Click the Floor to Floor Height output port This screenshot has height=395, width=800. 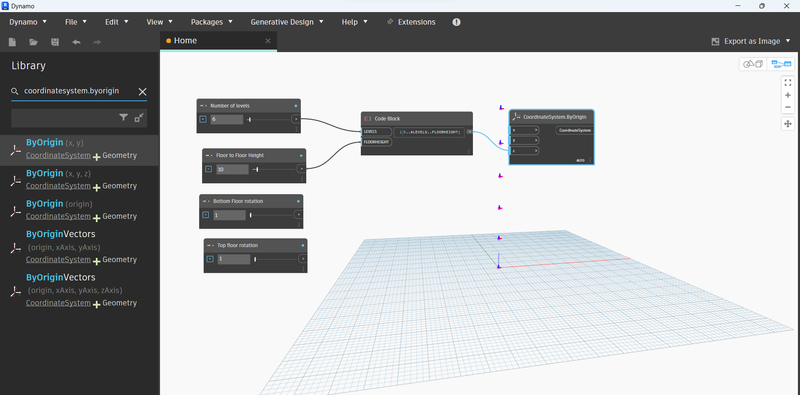(302, 169)
